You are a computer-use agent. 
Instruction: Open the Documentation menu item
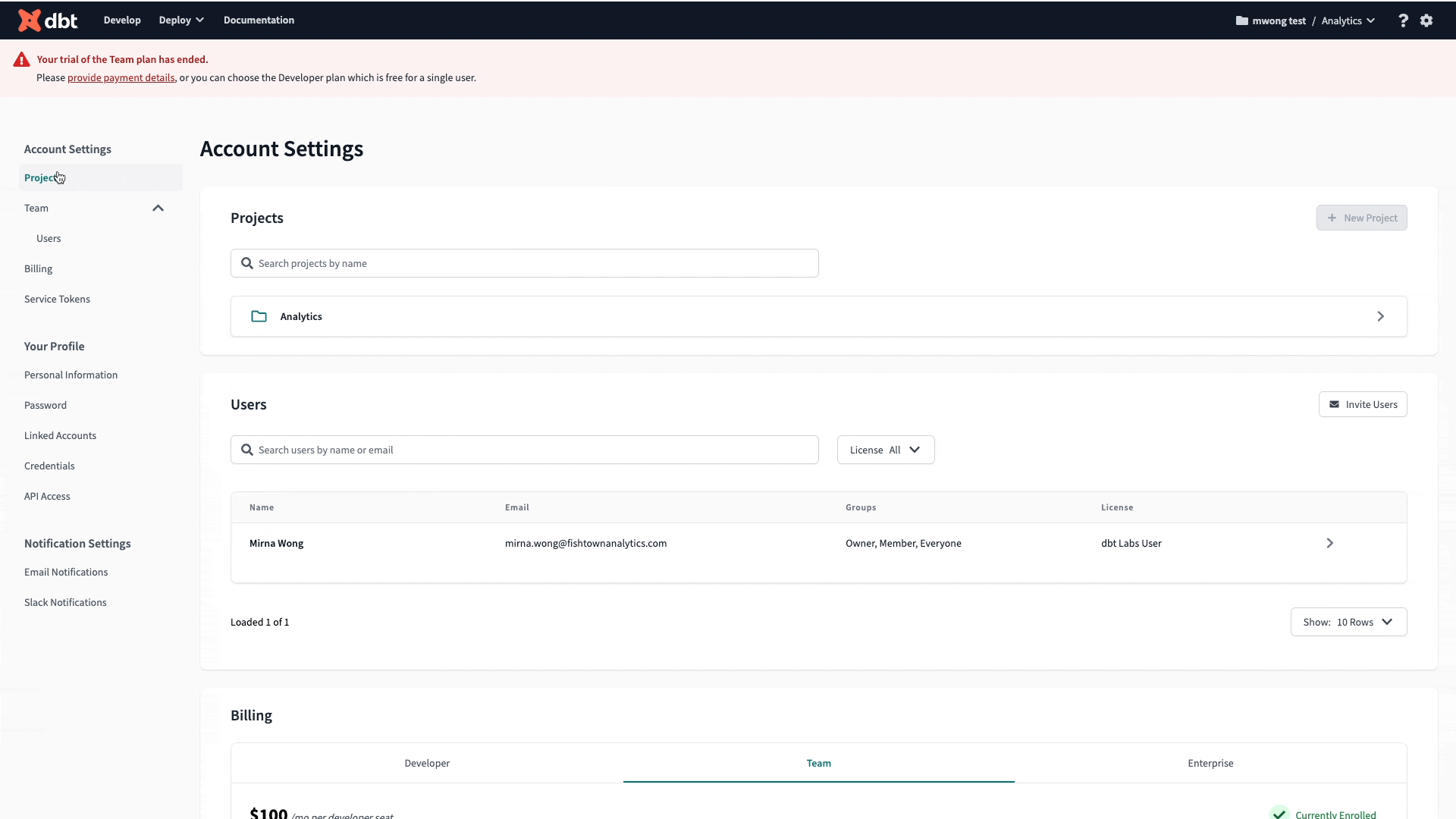[259, 20]
